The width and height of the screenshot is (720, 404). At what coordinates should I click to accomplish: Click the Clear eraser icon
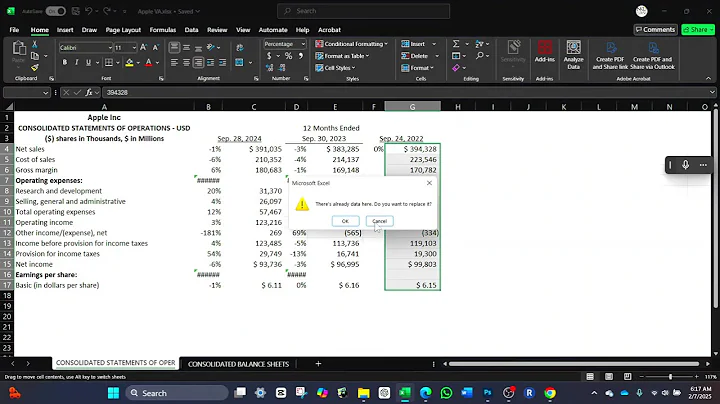pos(456,68)
